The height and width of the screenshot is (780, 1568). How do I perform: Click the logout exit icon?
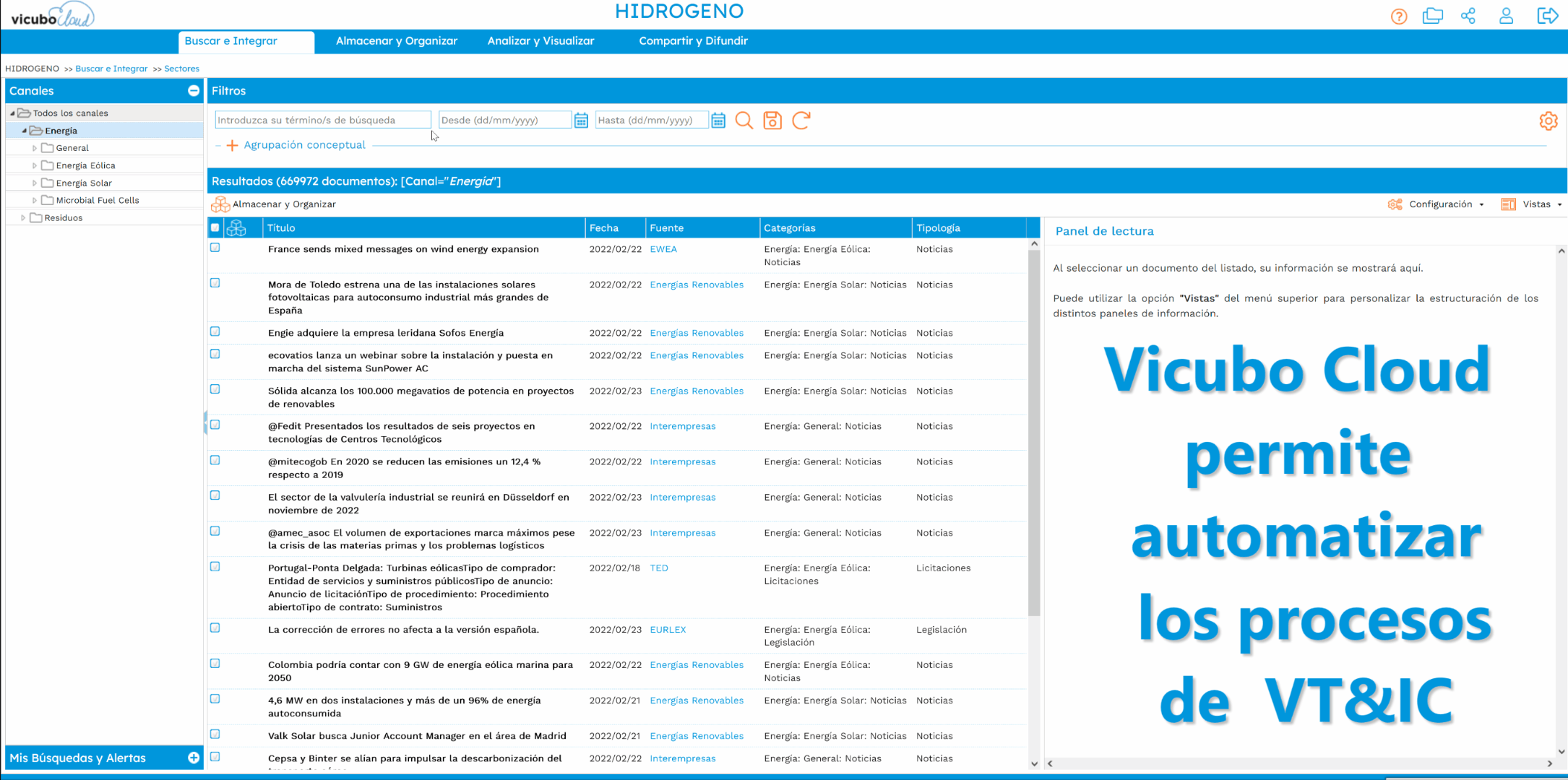pos(1547,16)
